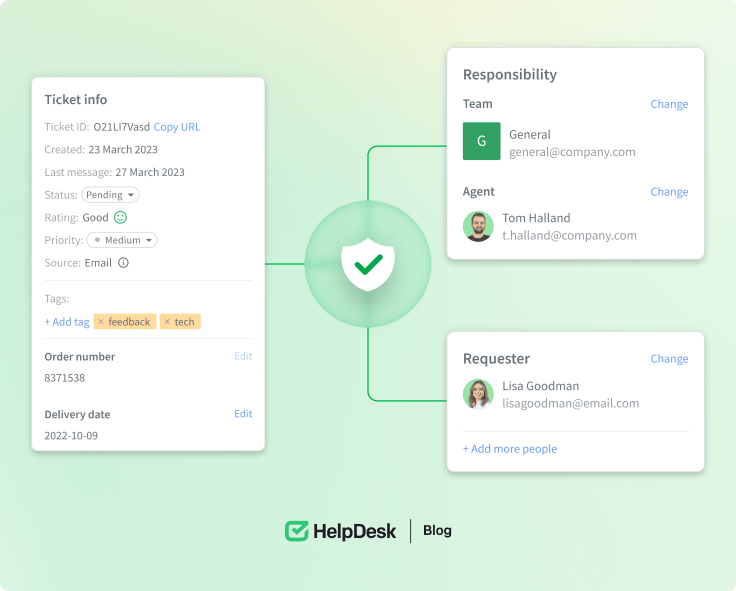Screen dimensions: 736x591
Task: Click order number 8371538
Action: [x=65, y=378]
